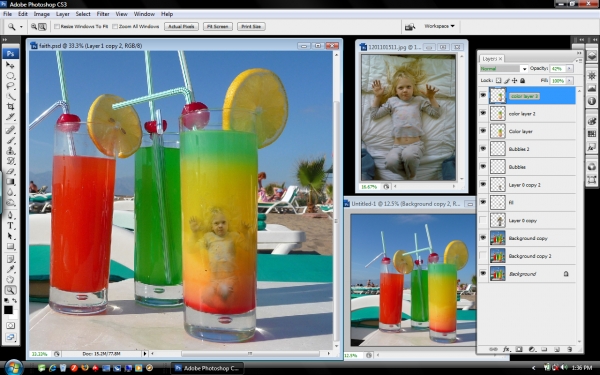The image size is (600, 375).
Task: Collapse the Layers panel to icons
Action: coord(579,53)
